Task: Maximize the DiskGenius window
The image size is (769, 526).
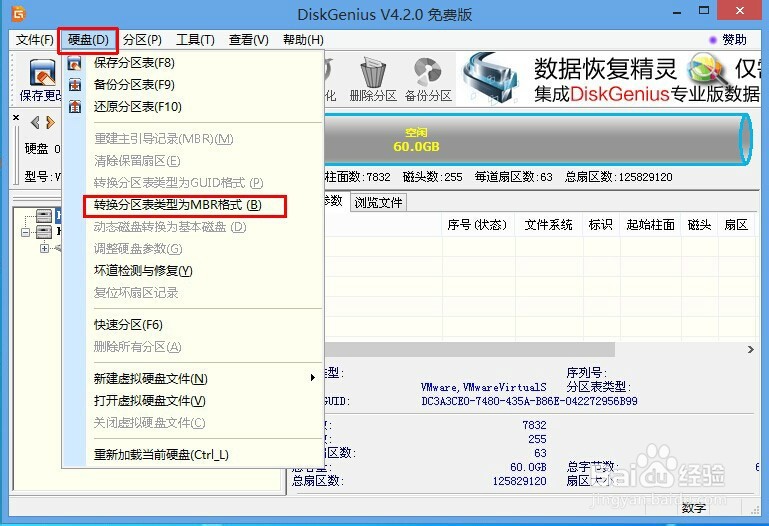Action: pyautogui.click(x=704, y=11)
